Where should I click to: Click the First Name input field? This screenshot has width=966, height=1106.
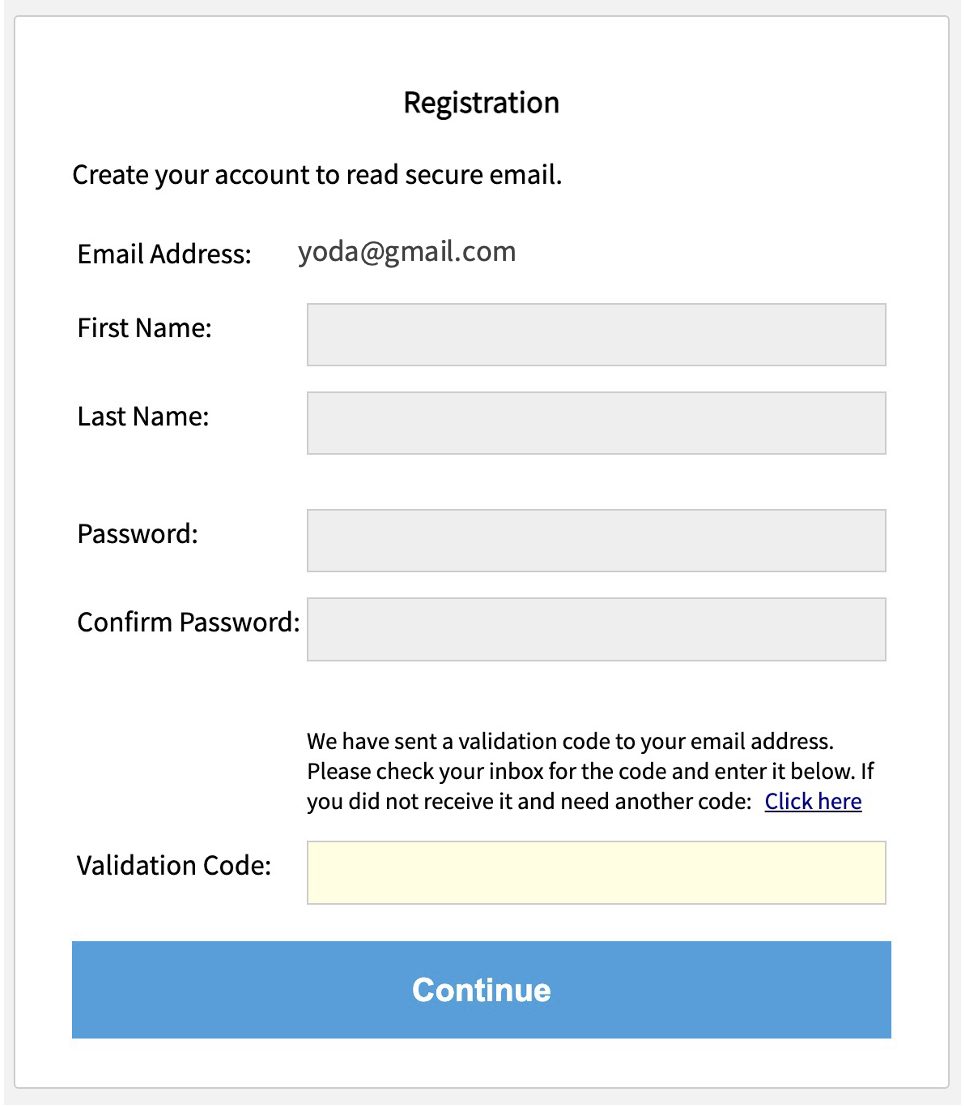tap(596, 335)
